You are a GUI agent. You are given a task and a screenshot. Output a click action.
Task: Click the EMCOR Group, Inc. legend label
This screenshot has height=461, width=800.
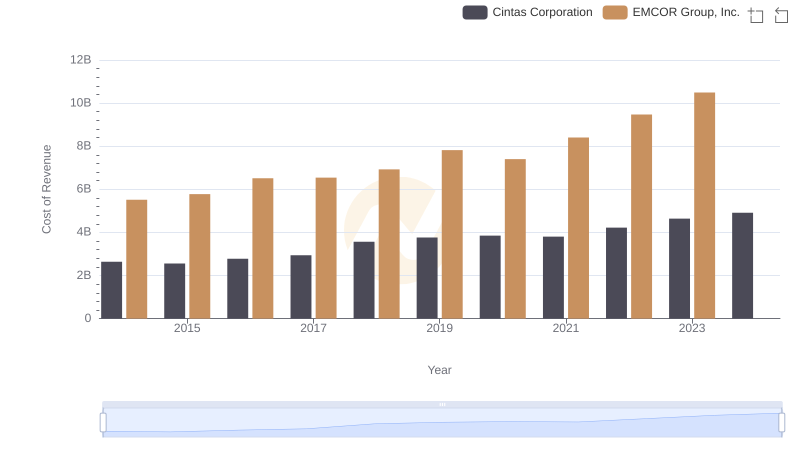point(686,12)
